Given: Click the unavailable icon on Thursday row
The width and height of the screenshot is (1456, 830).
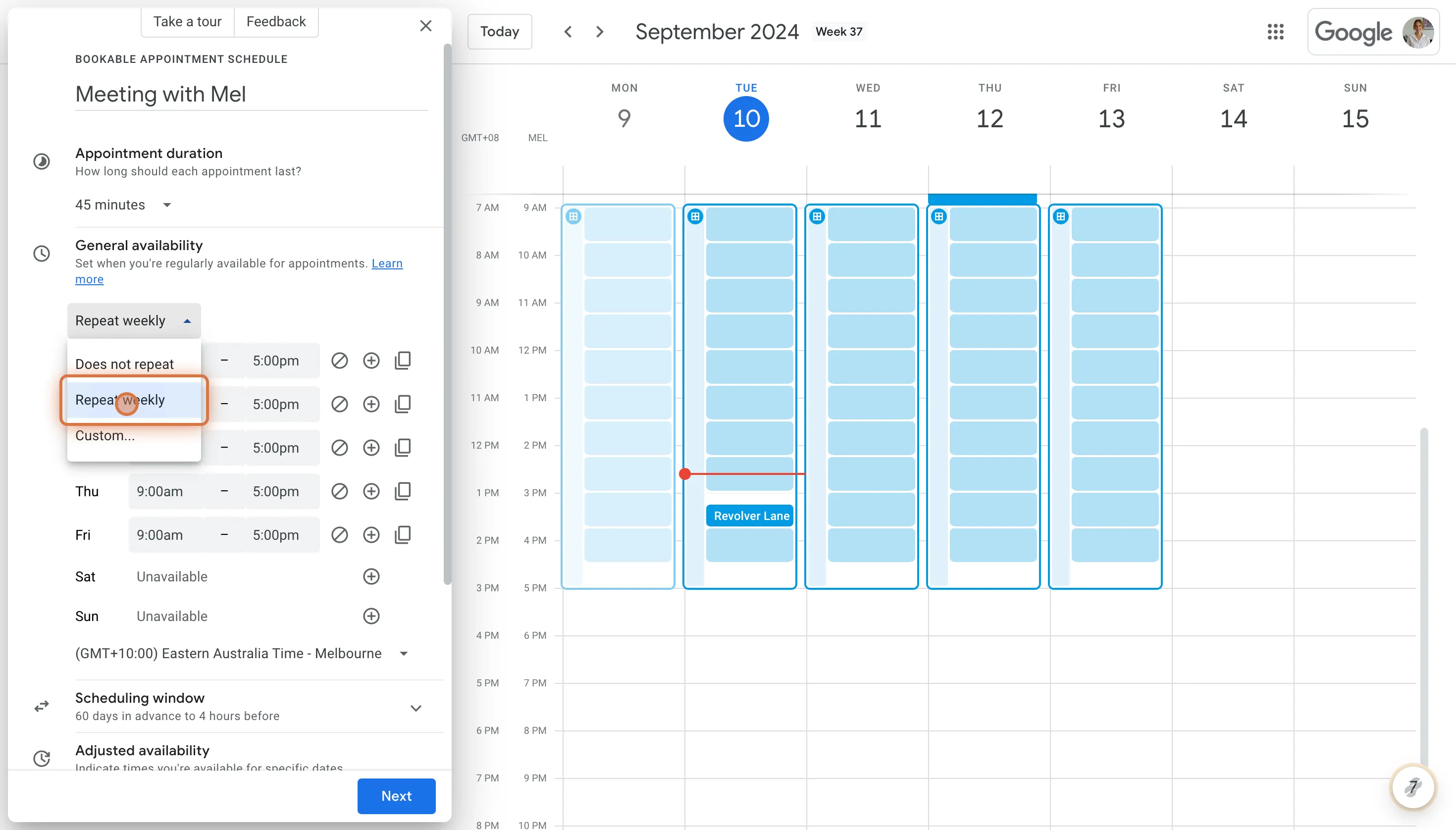Looking at the screenshot, I should click(x=339, y=491).
